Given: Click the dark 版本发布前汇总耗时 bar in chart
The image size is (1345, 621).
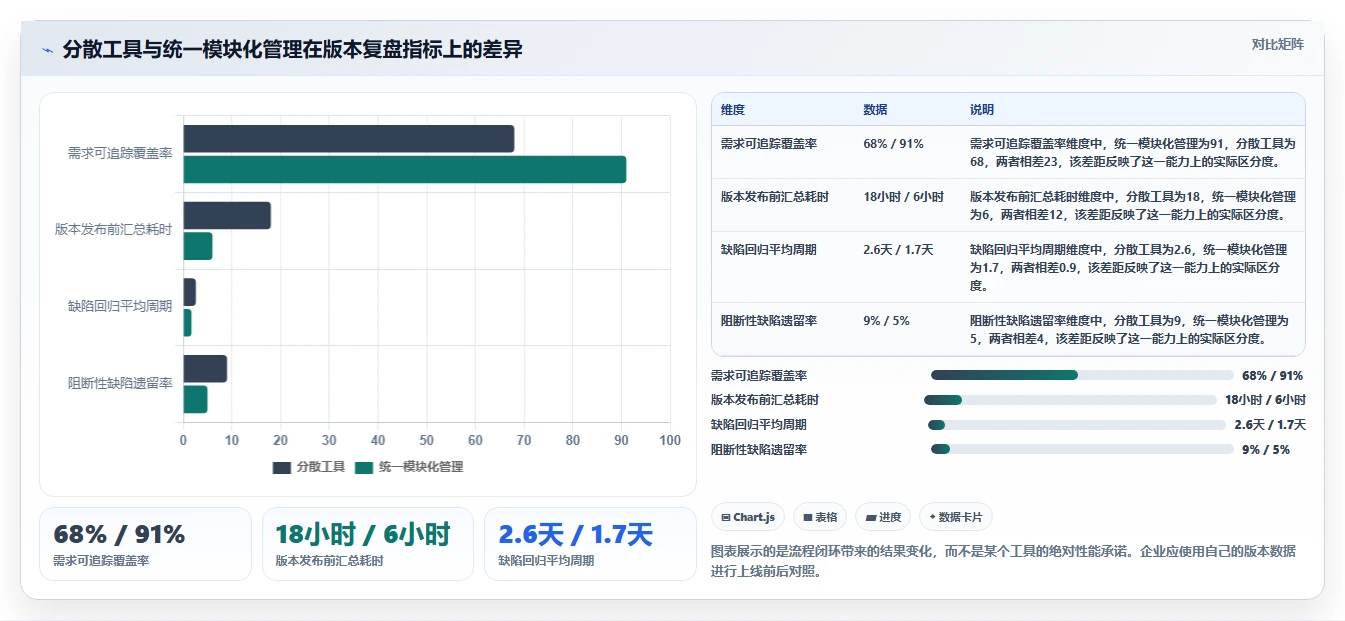Looking at the screenshot, I should (x=227, y=216).
